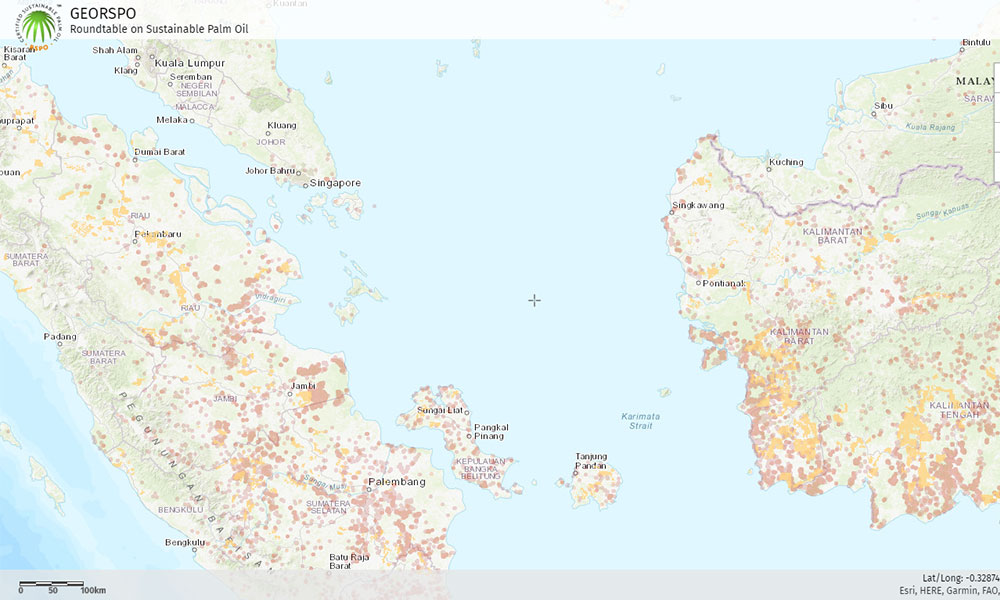Click the Kuala Lumpur map label
The image size is (1000, 600).
coord(189,63)
